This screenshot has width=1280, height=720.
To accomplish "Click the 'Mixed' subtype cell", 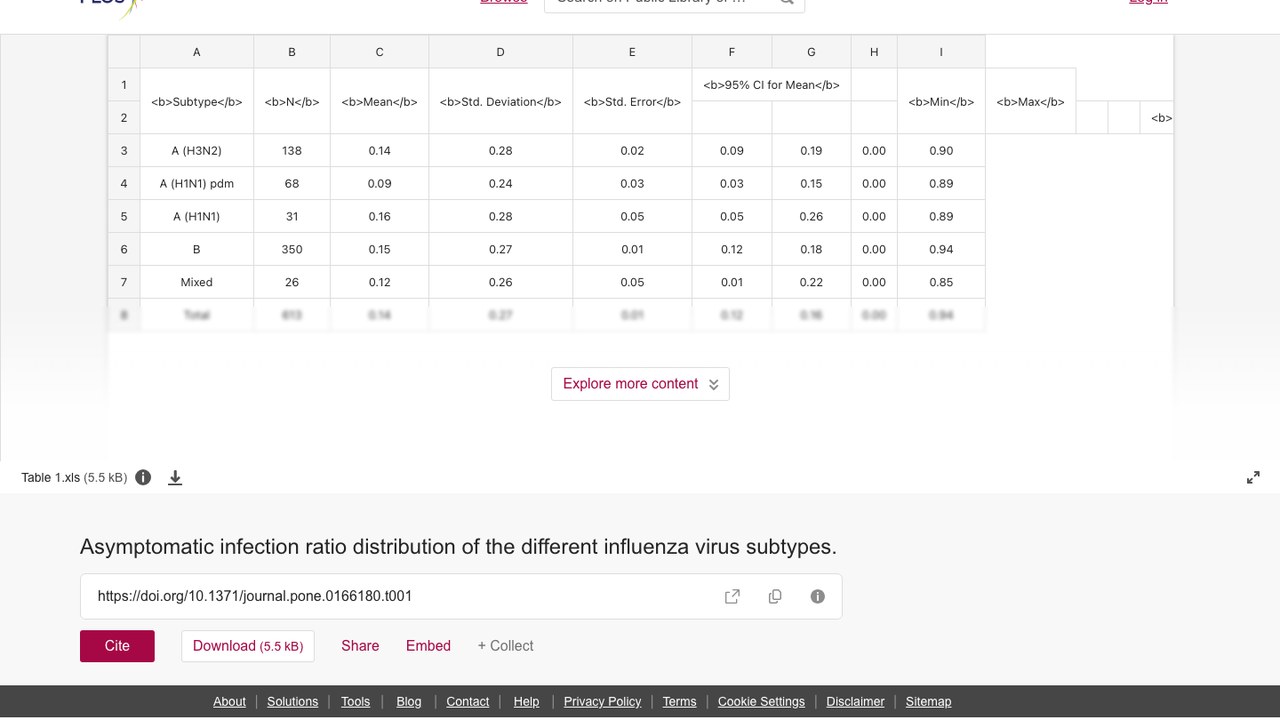I will point(197,282).
